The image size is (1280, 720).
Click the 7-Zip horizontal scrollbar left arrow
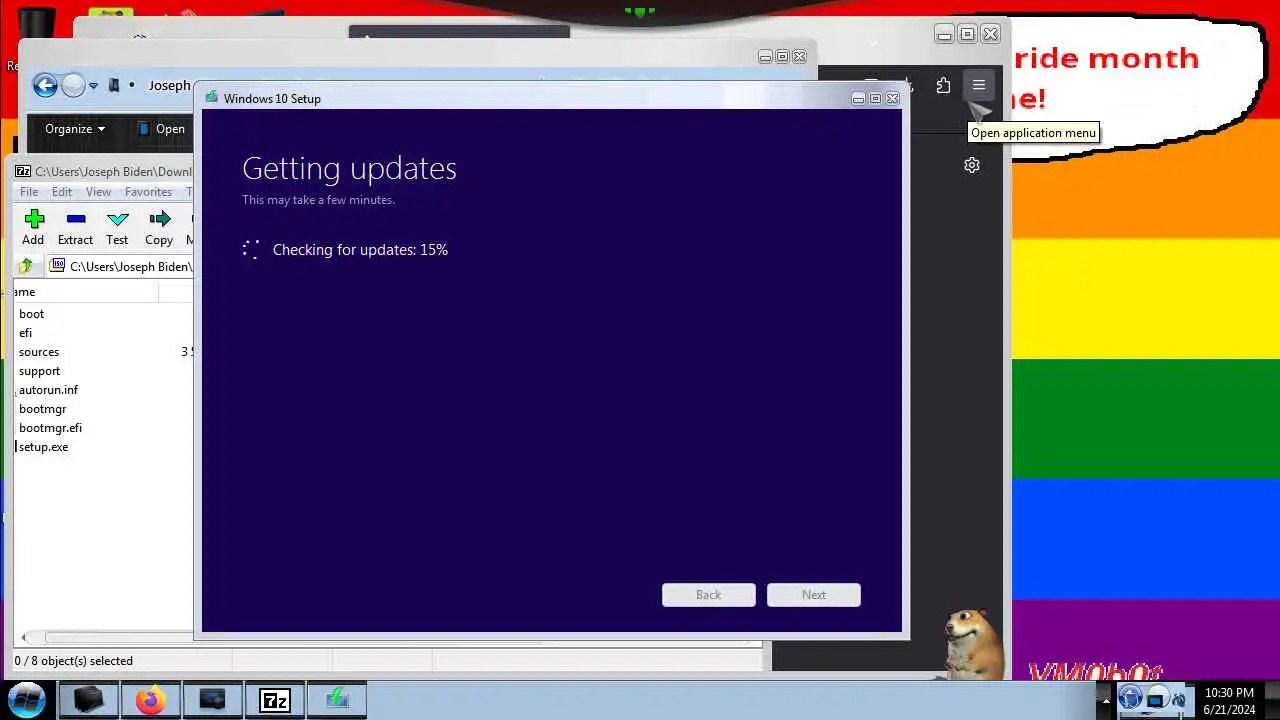24,637
